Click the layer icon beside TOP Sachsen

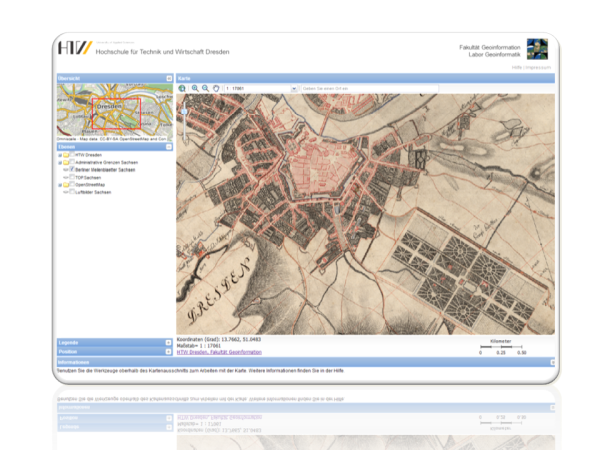66,177
